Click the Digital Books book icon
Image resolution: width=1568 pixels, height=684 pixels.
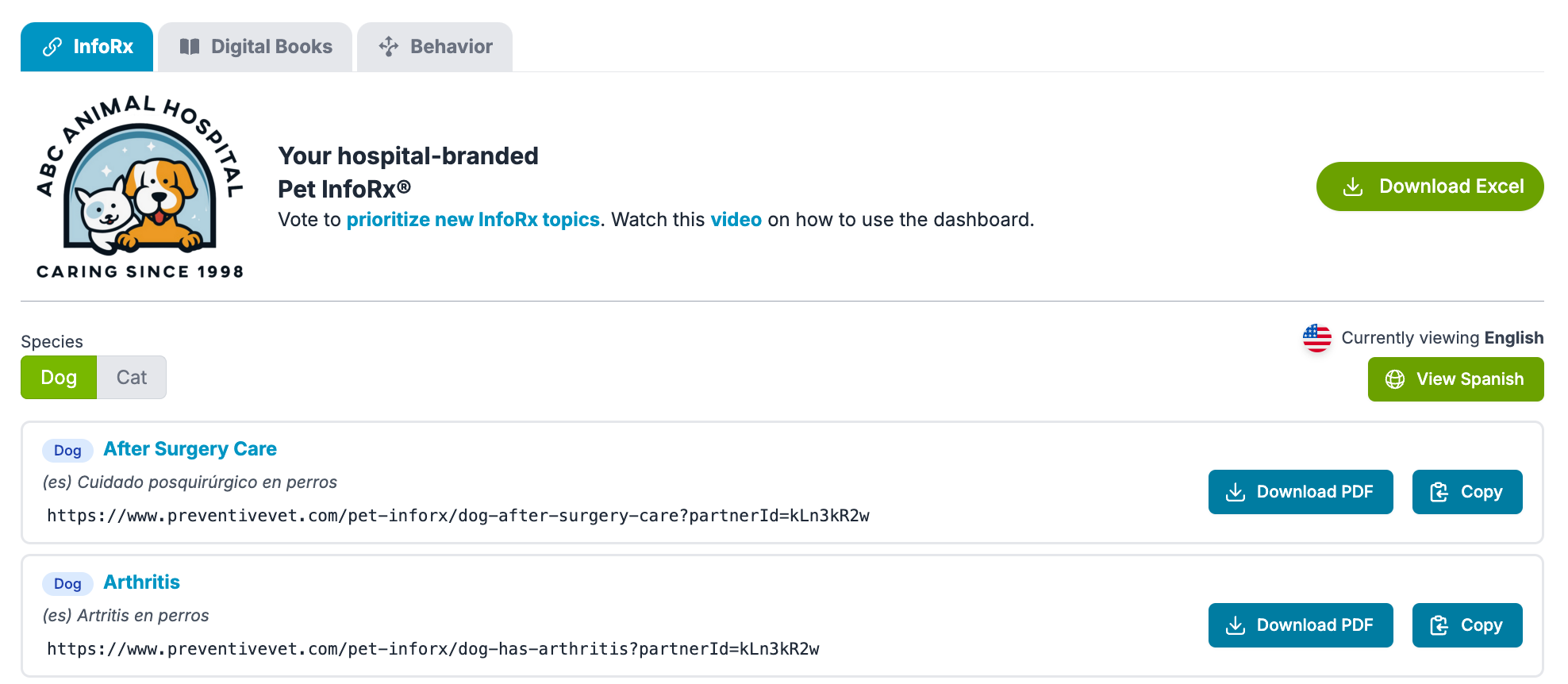[x=190, y=47]
